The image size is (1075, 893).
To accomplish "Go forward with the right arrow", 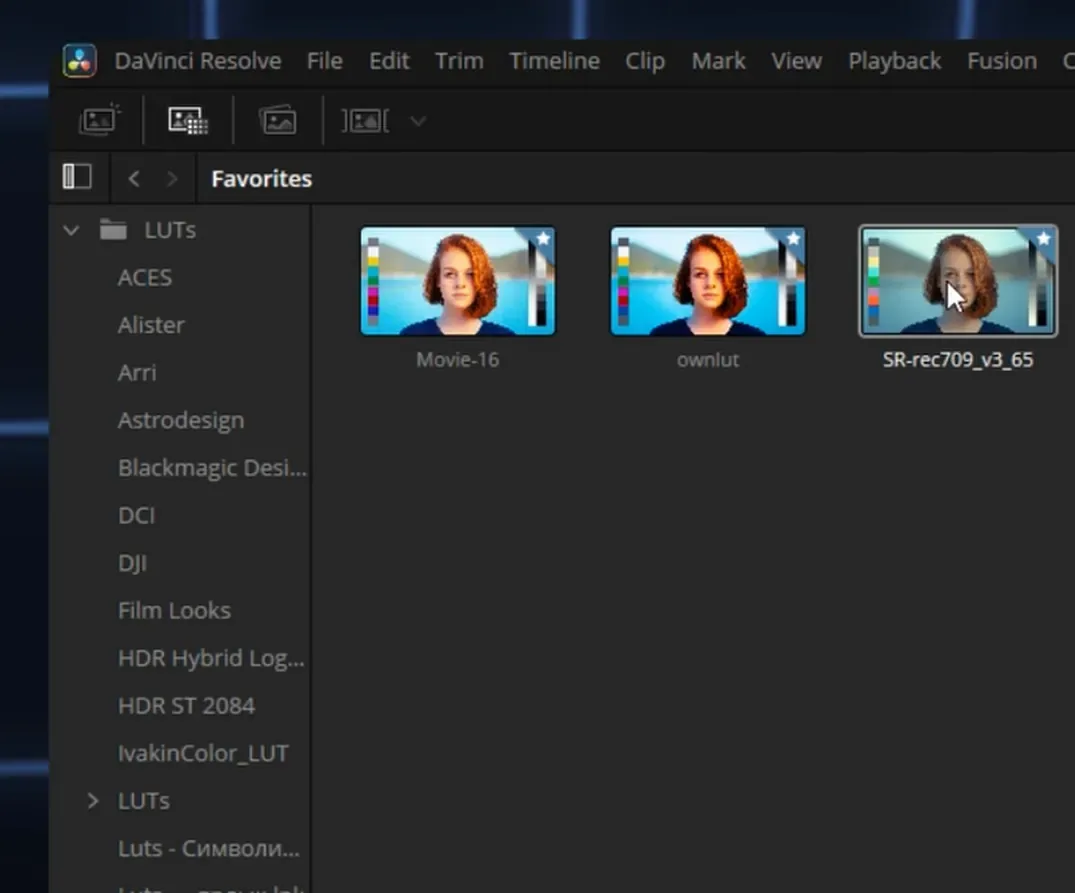I will 172,179.
